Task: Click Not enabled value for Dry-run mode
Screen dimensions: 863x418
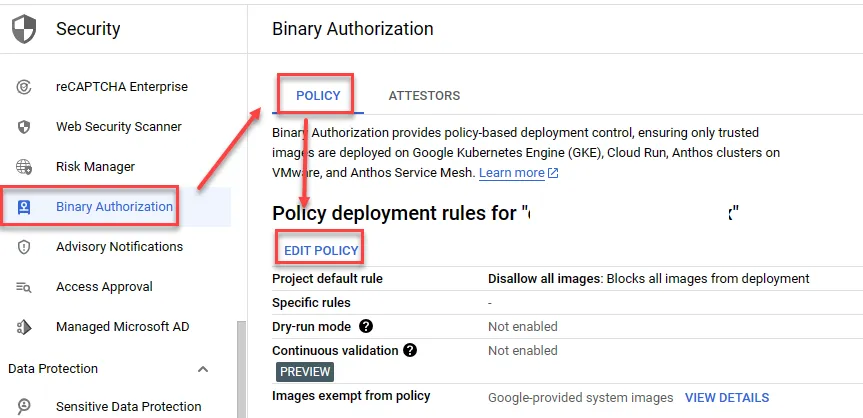Action: pyautogui.click(x=522, y=327)
